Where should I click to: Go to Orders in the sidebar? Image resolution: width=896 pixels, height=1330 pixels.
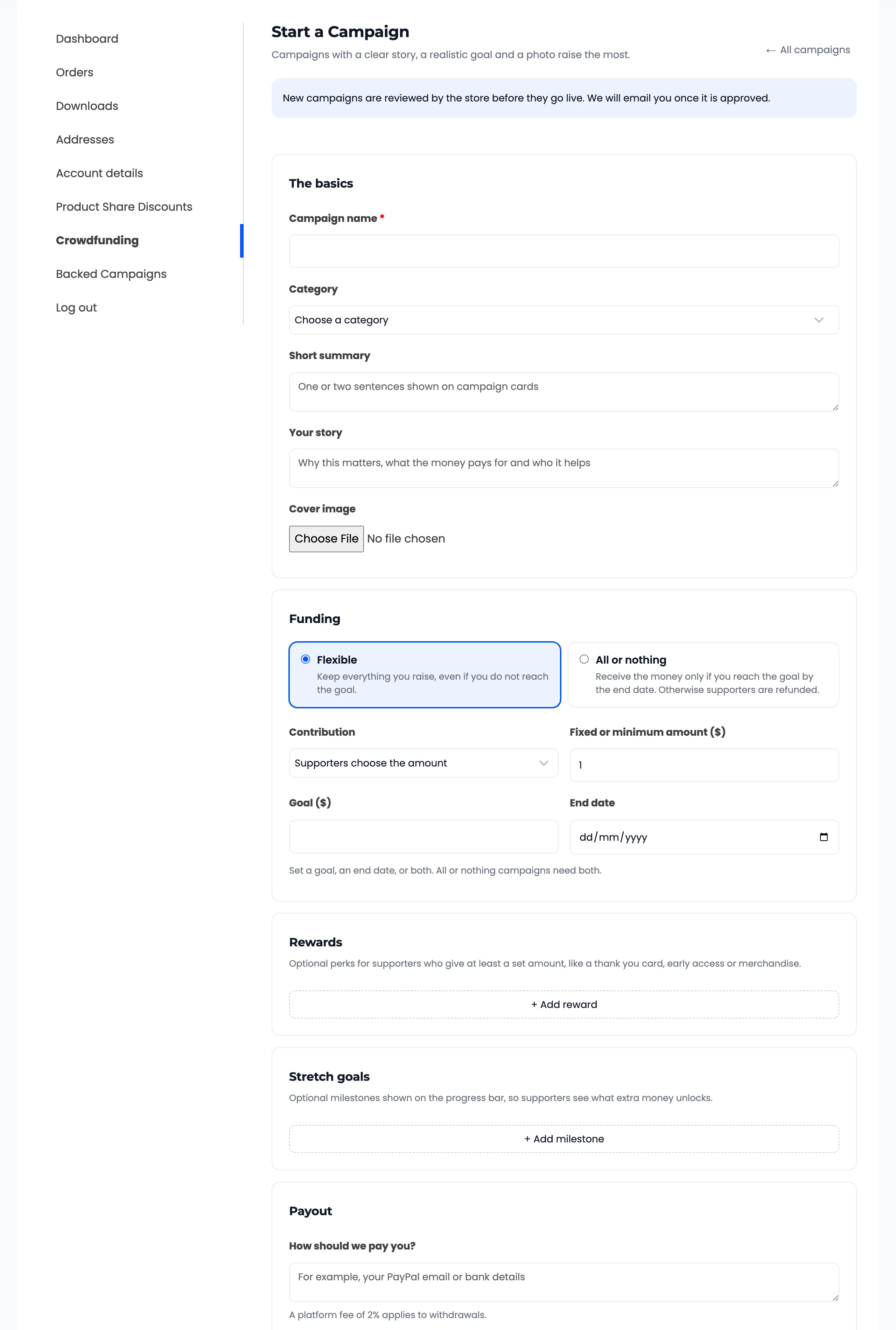[x=74, y=72]
